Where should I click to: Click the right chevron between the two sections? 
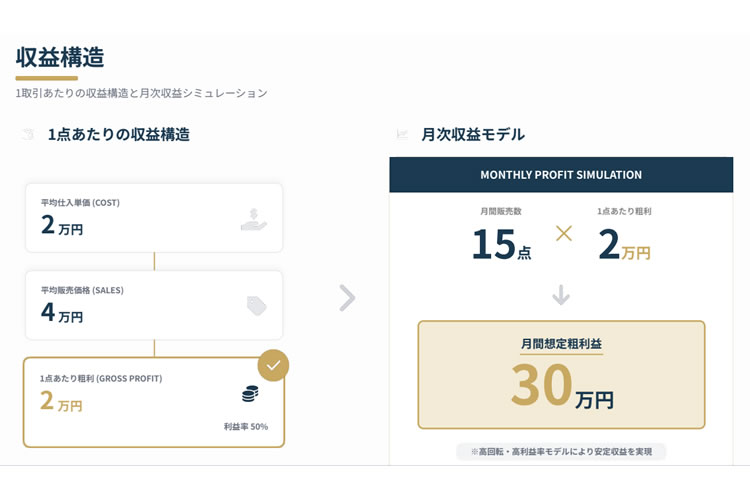pos(347,298)
